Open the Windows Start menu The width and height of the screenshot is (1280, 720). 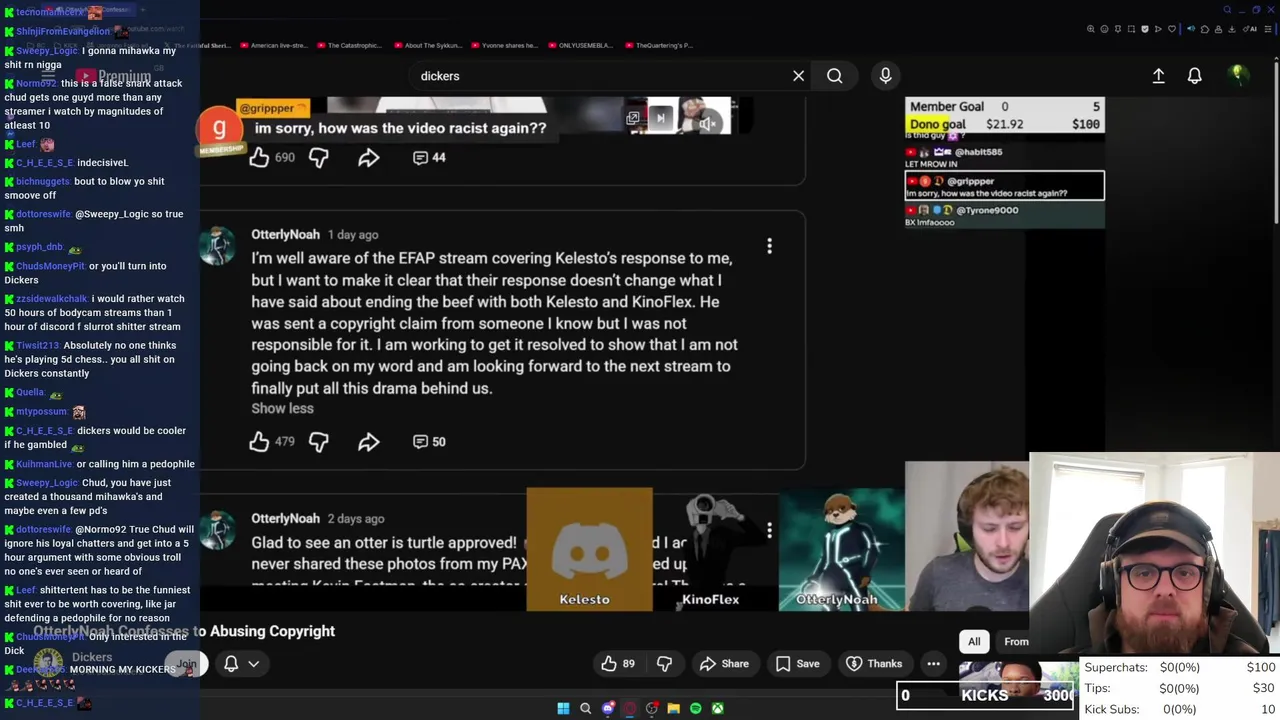coord(563,708)
